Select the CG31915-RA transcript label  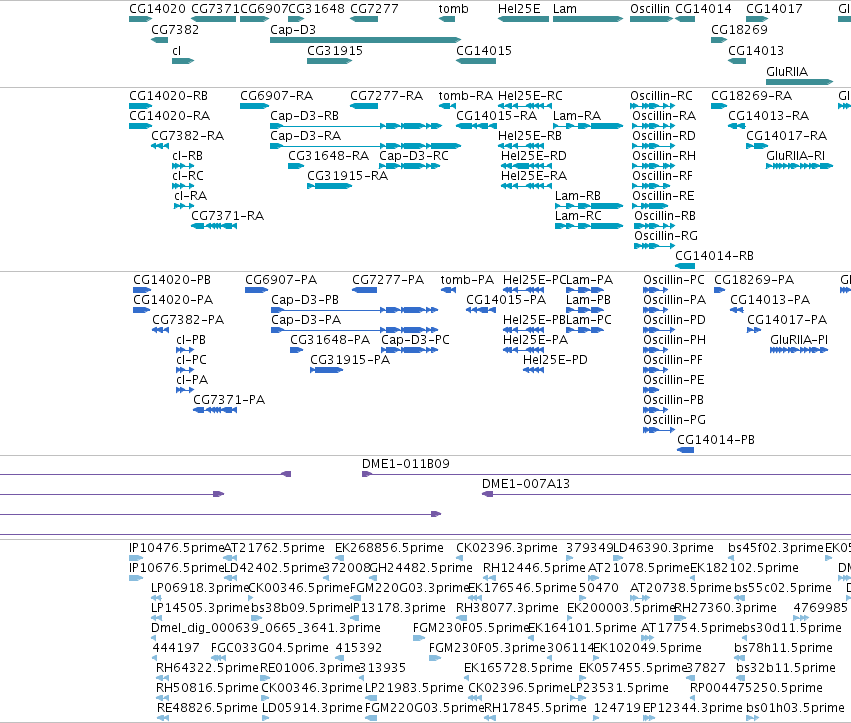pyautogui.click(x=347, y=176)
